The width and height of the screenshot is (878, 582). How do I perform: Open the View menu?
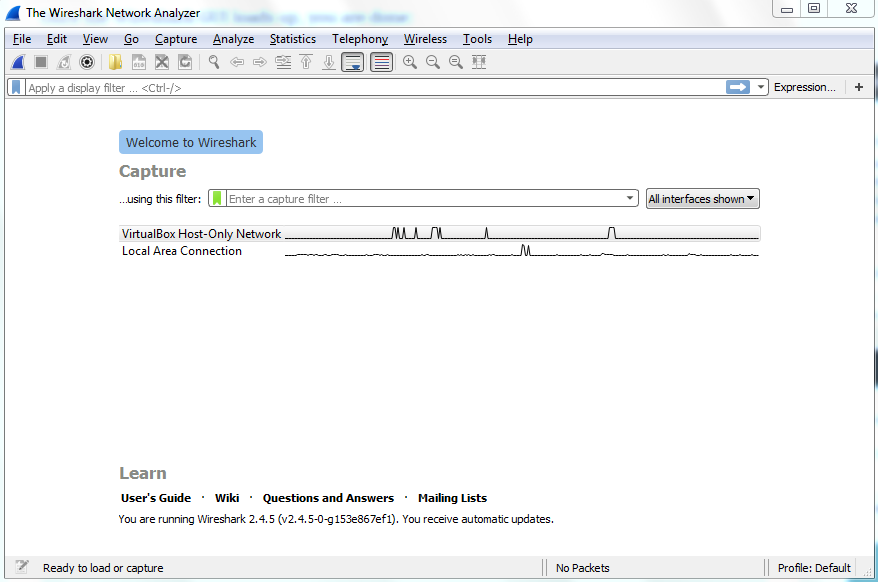tap(95, 39)
